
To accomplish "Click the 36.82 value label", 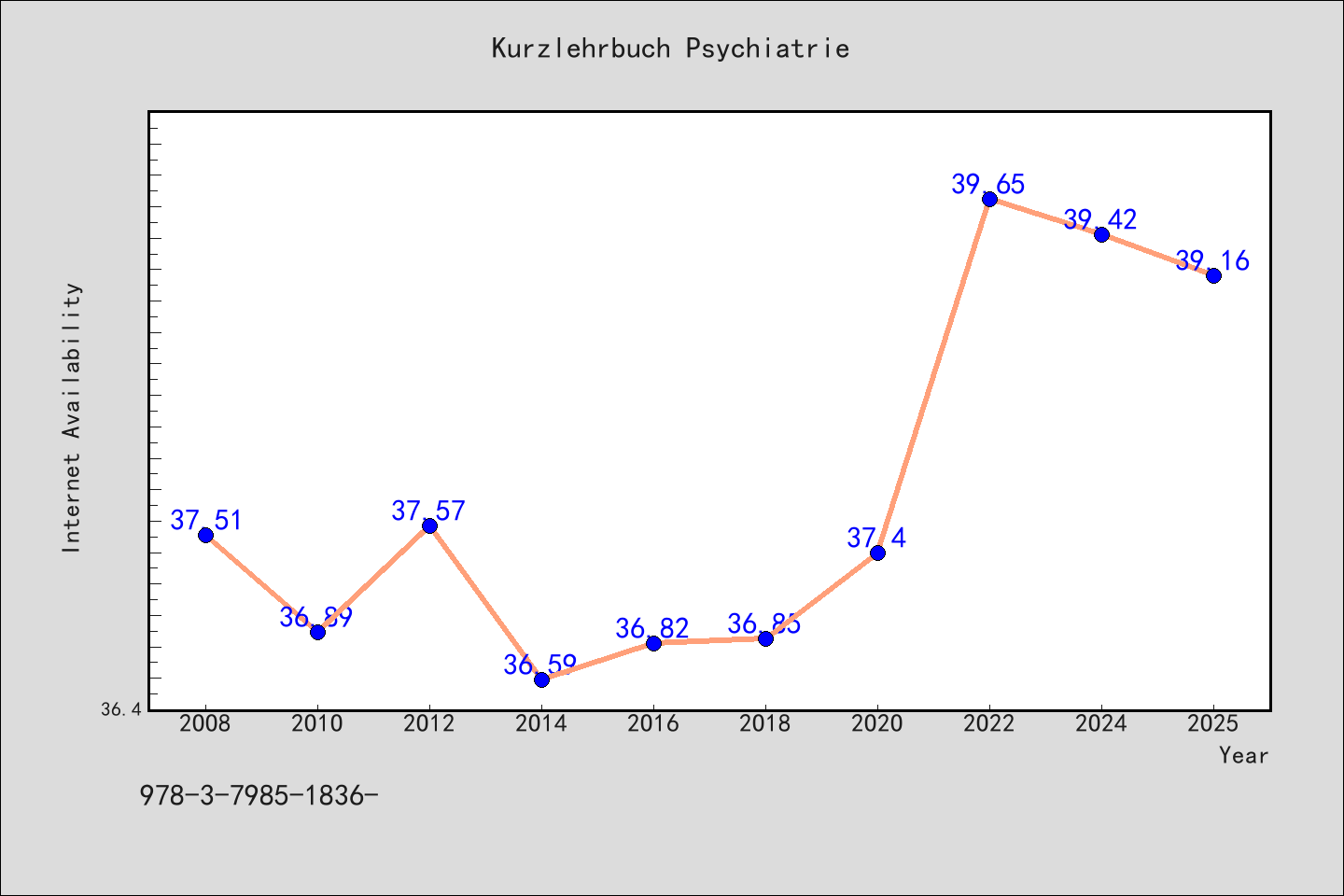I will [x=652, y=628].
